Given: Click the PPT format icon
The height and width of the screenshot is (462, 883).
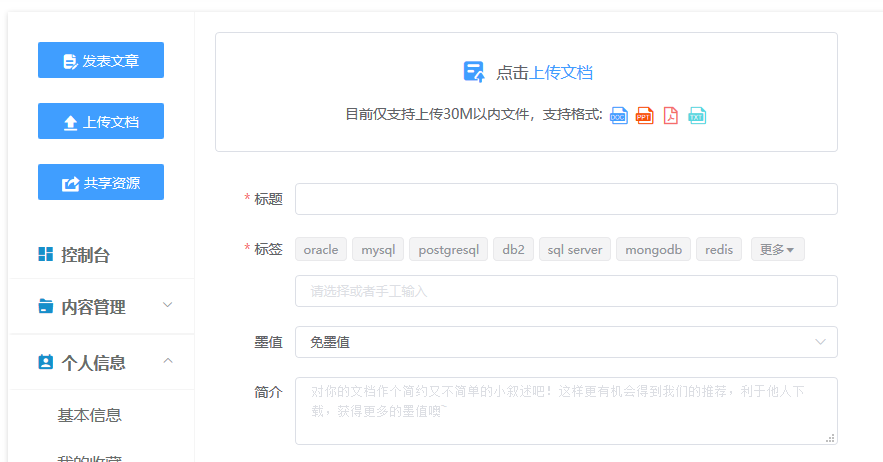Looking at the screenshot, I should click(x=645, y=116).
